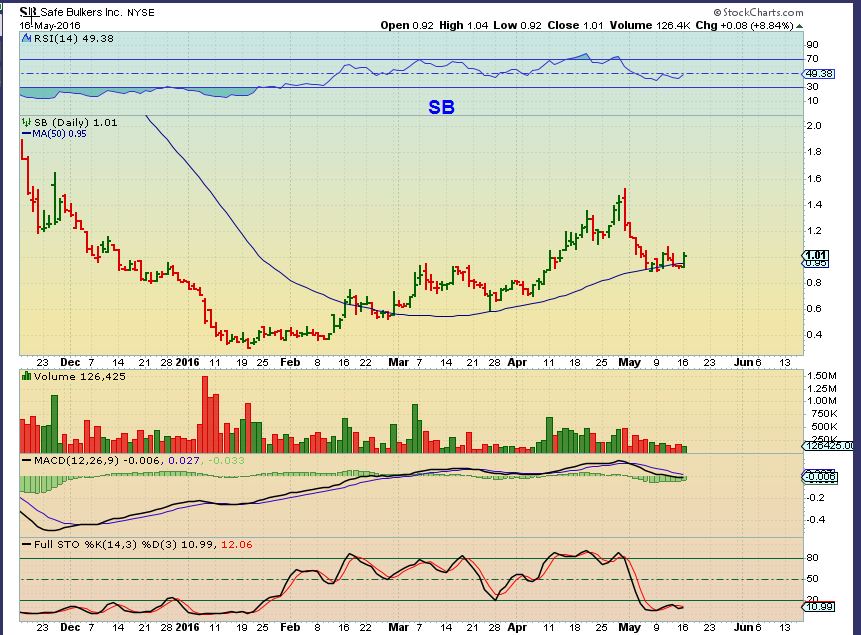The height and width of the screenshot is (635, 861).
Task: Select the 'Safe Bulkers Inc.' company name
Action: [80, 12]
